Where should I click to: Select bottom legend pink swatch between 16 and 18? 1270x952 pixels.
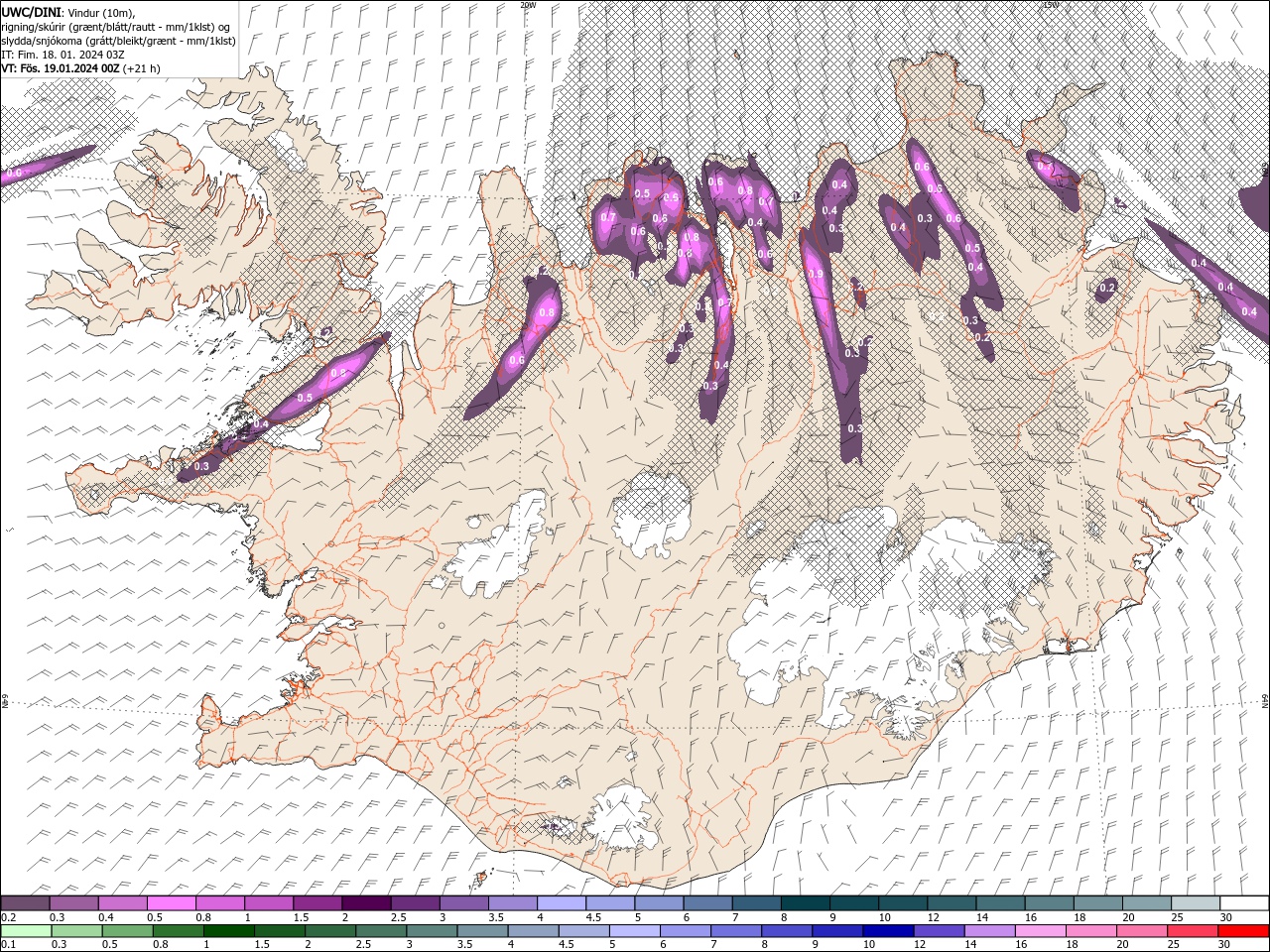[1040, 931]
